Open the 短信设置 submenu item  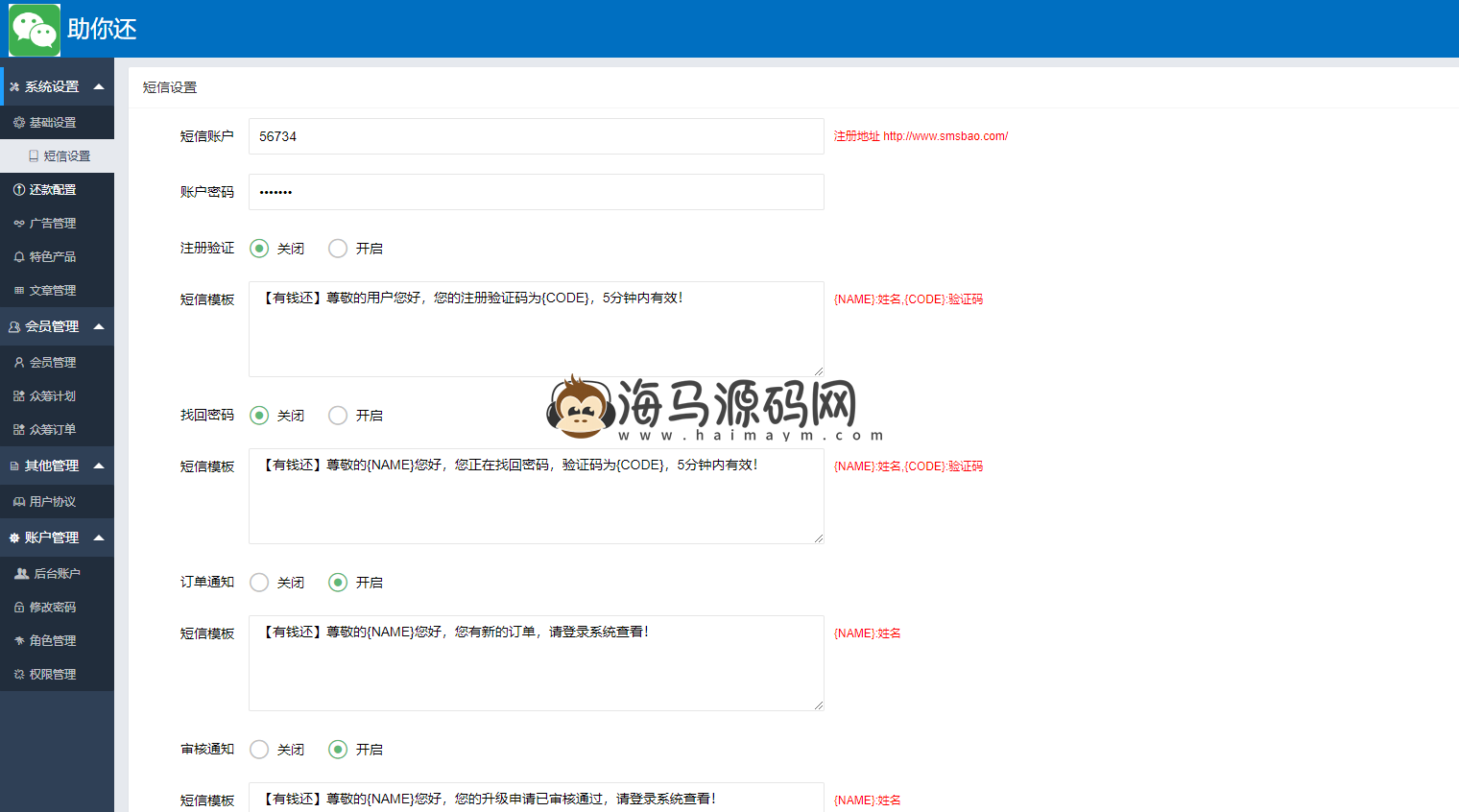coord(66,156)
